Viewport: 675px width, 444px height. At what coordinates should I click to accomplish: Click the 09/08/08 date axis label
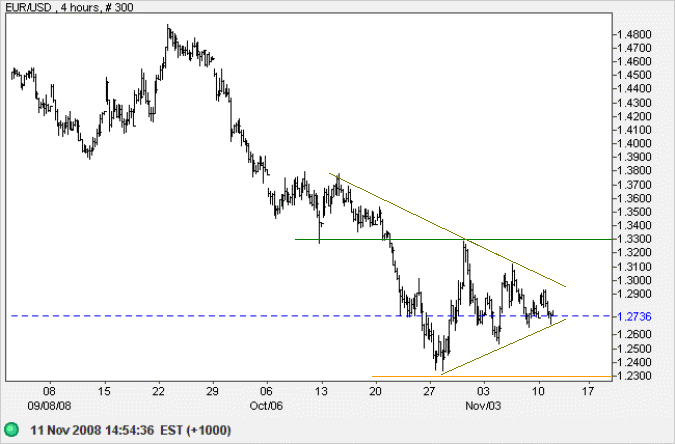[x=49, y=406]
